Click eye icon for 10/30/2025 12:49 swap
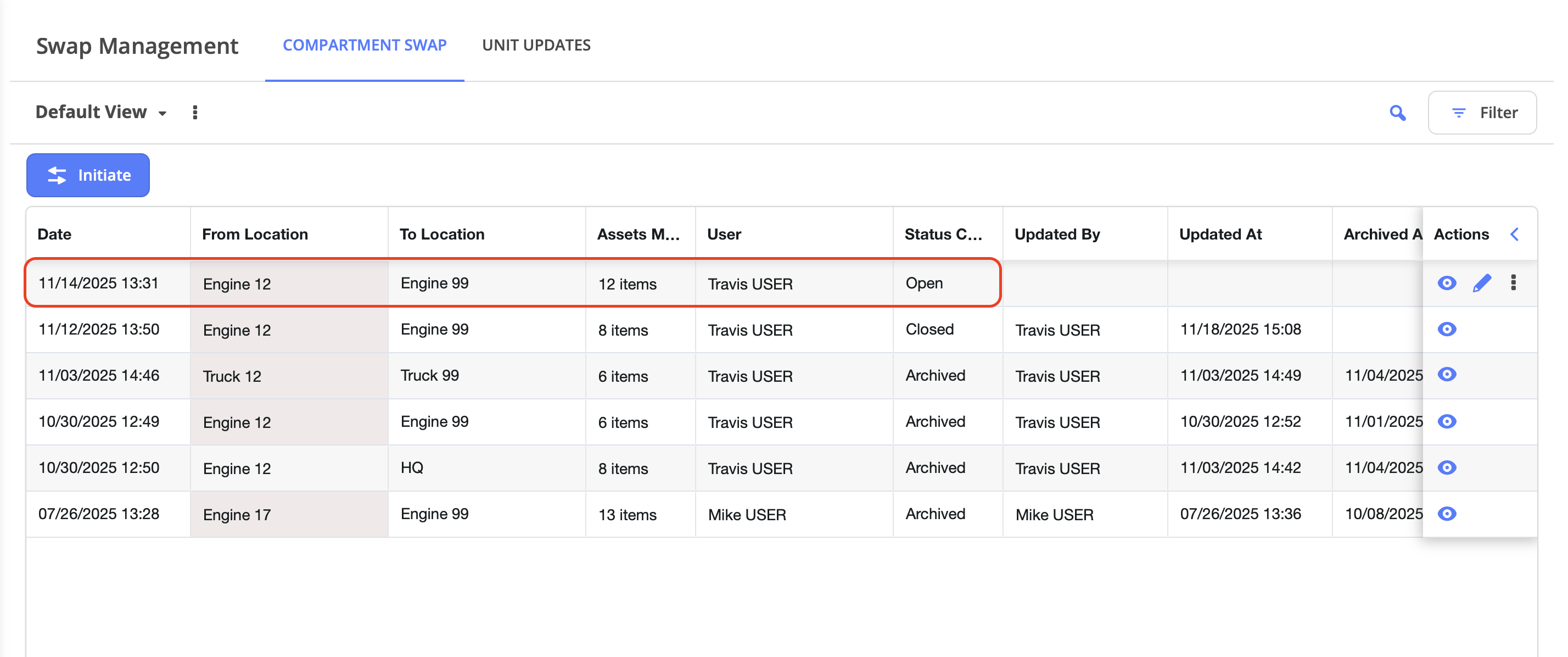Image resolution: width=1568 pixels, height=657 pixels. tap(1446, 421)
